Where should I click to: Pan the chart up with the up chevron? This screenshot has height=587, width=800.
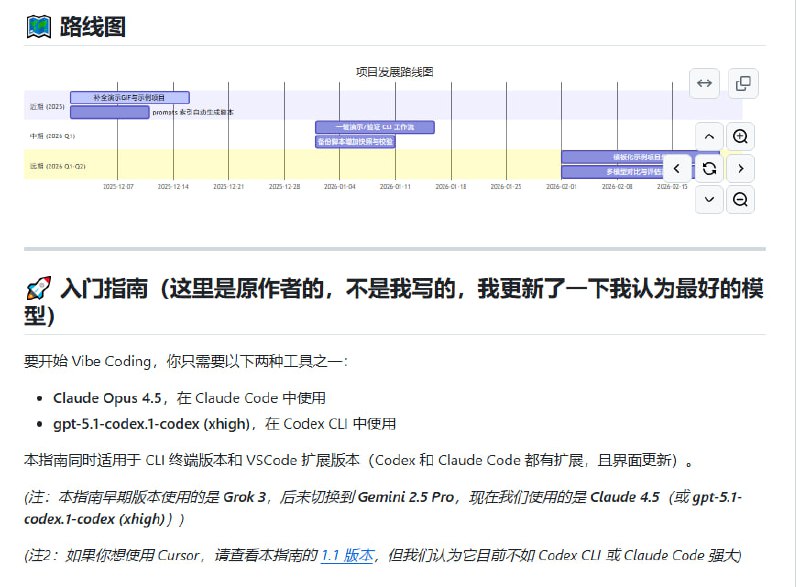(x=709, y=136)
